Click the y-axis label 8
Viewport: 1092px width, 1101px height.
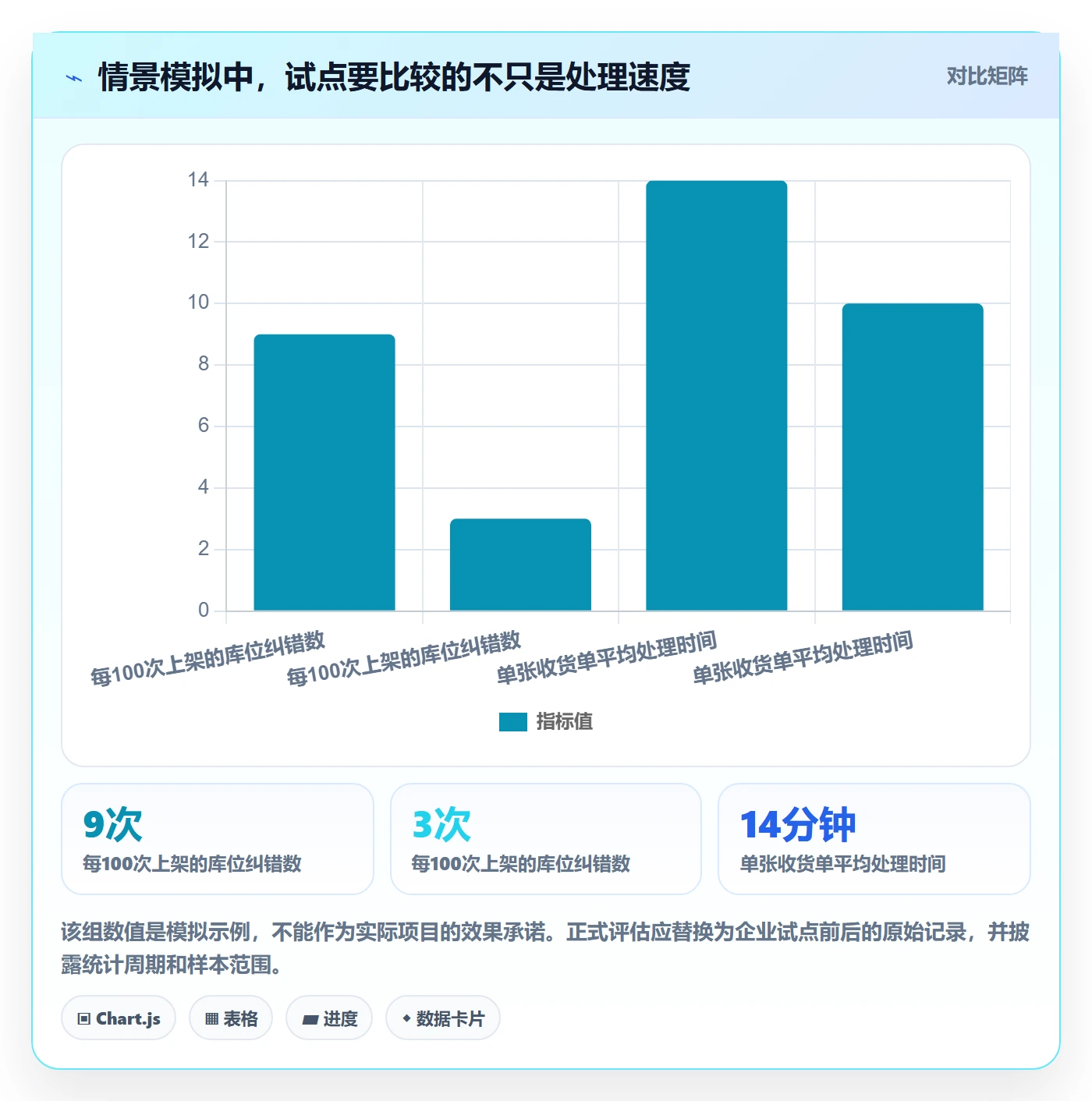[204, 364]
